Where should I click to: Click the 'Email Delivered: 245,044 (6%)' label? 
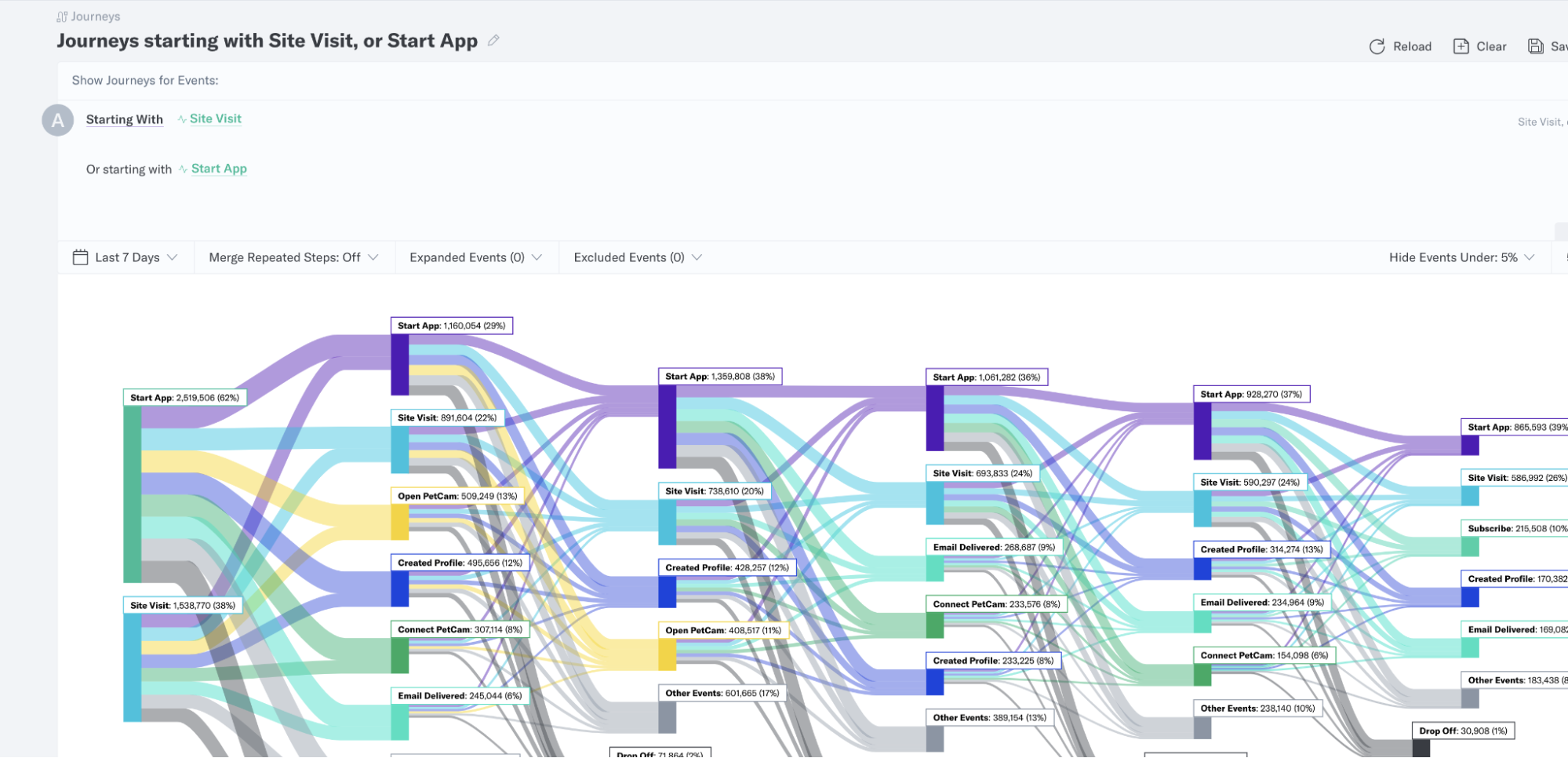(x=460, y=696)
